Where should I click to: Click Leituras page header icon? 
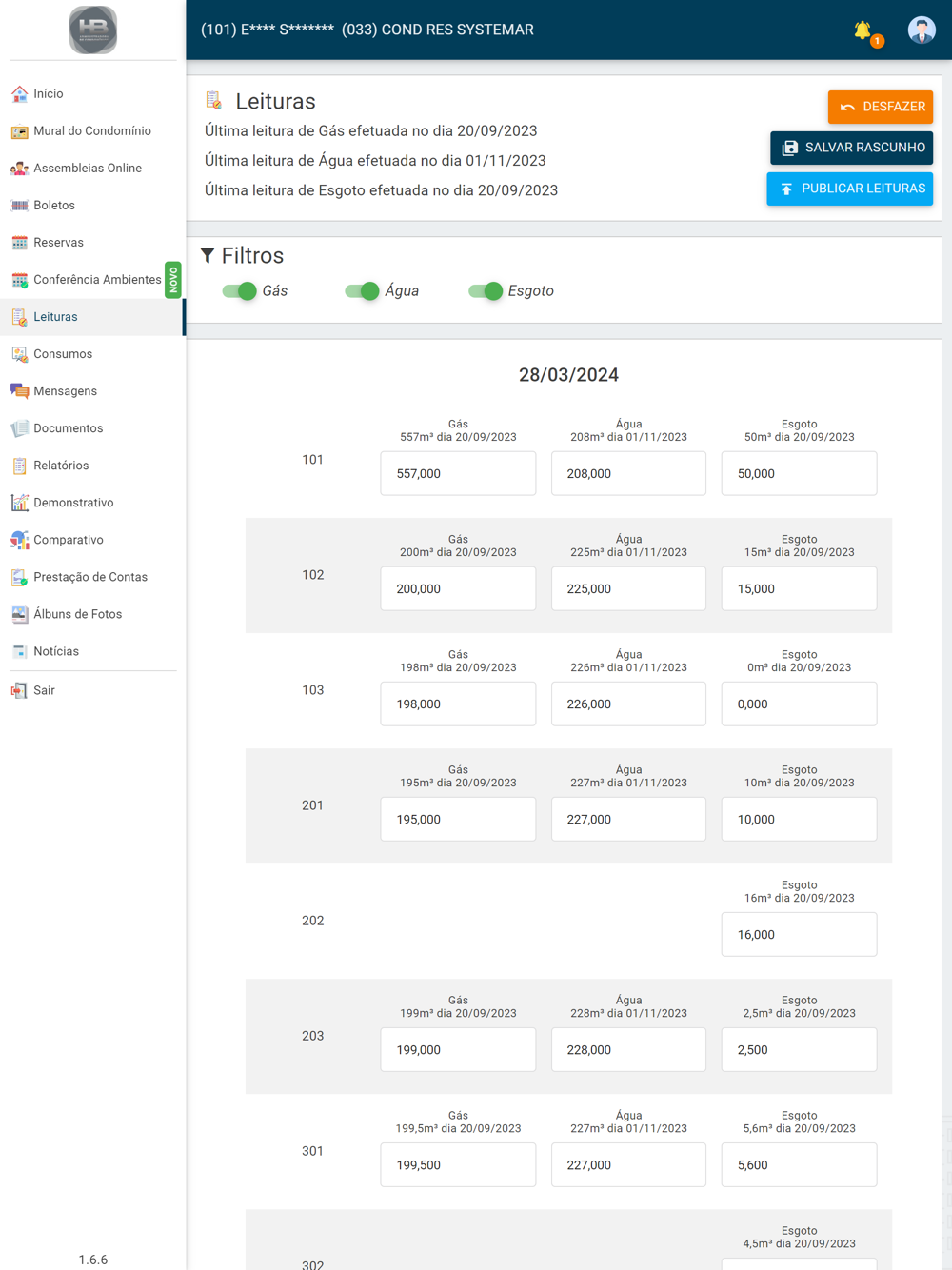[x=214, y=100]
